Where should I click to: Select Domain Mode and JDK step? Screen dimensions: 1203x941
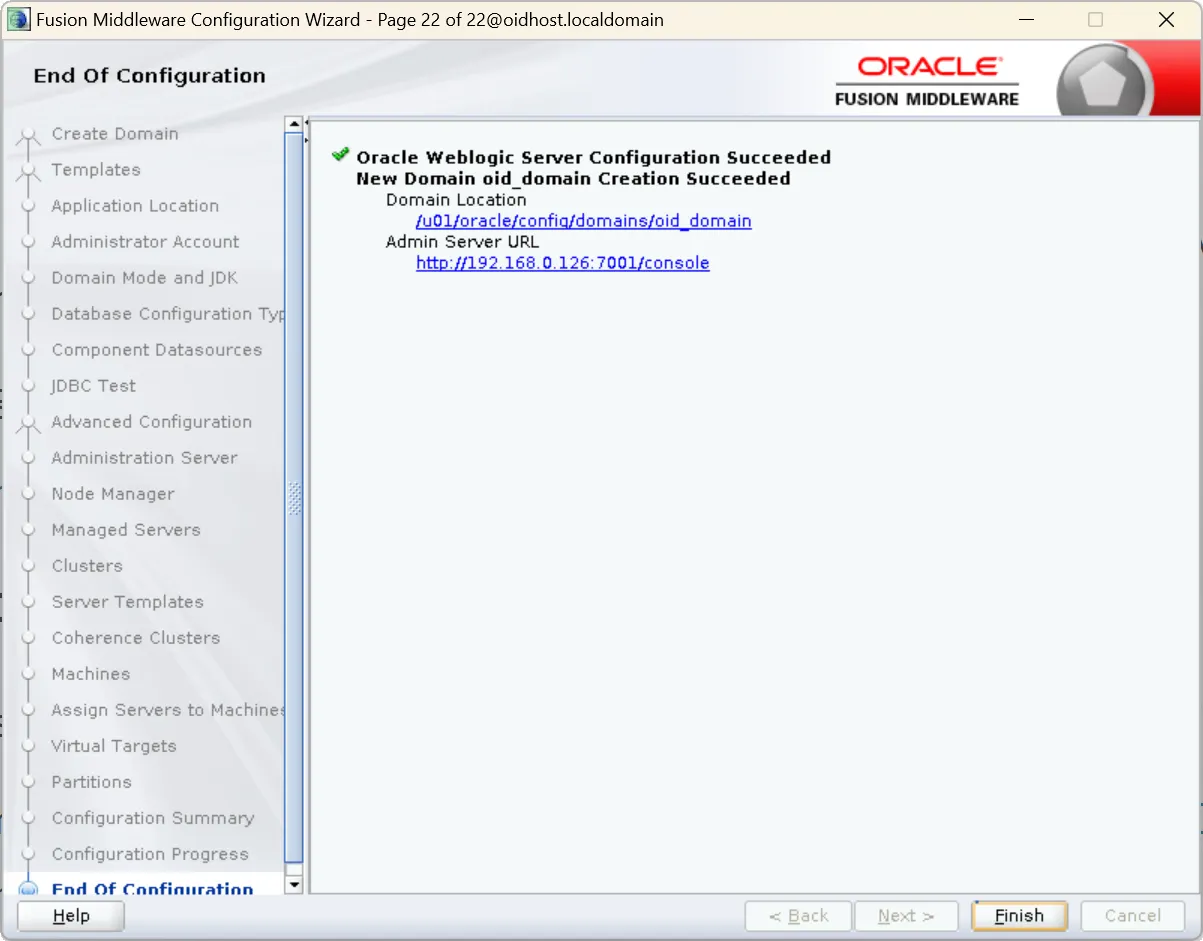click(x=145, y=278)
